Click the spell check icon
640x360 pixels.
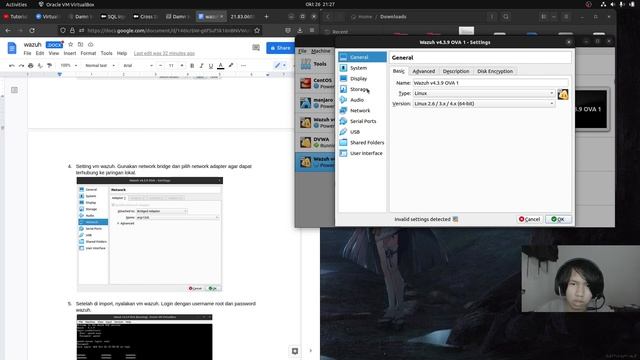click(x=40, y=65)
